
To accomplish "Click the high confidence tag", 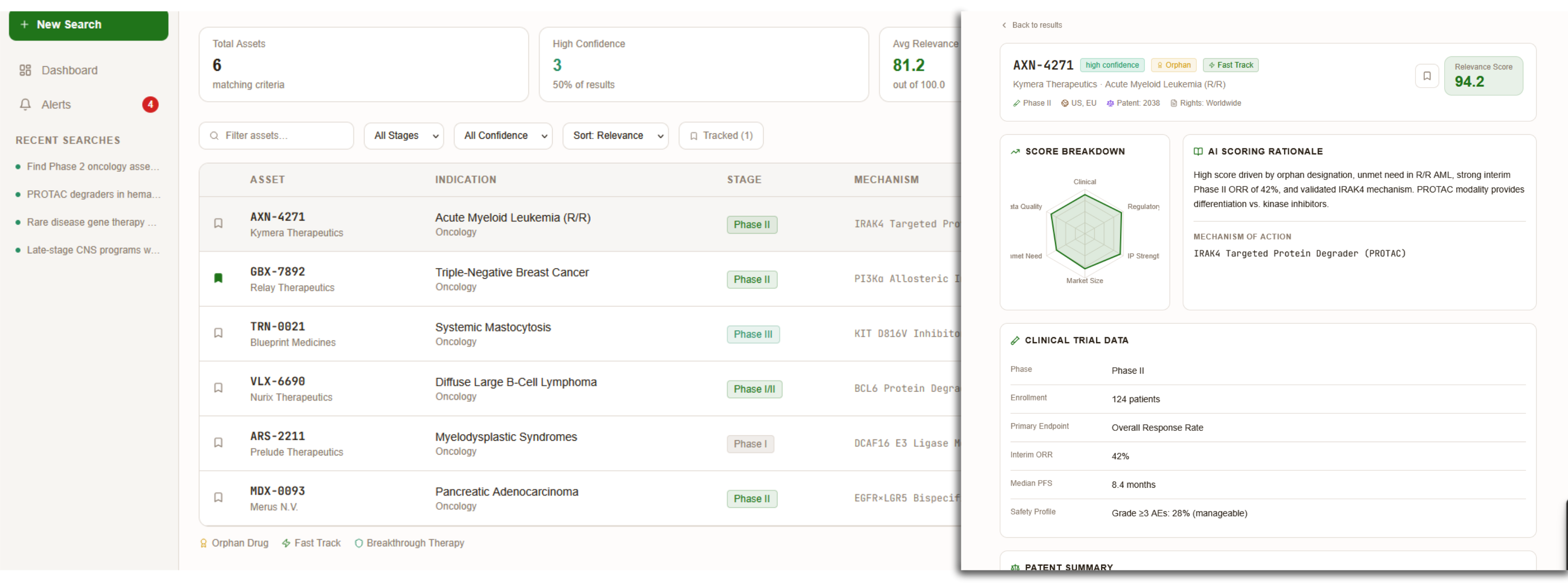I will pos(1112,65).
